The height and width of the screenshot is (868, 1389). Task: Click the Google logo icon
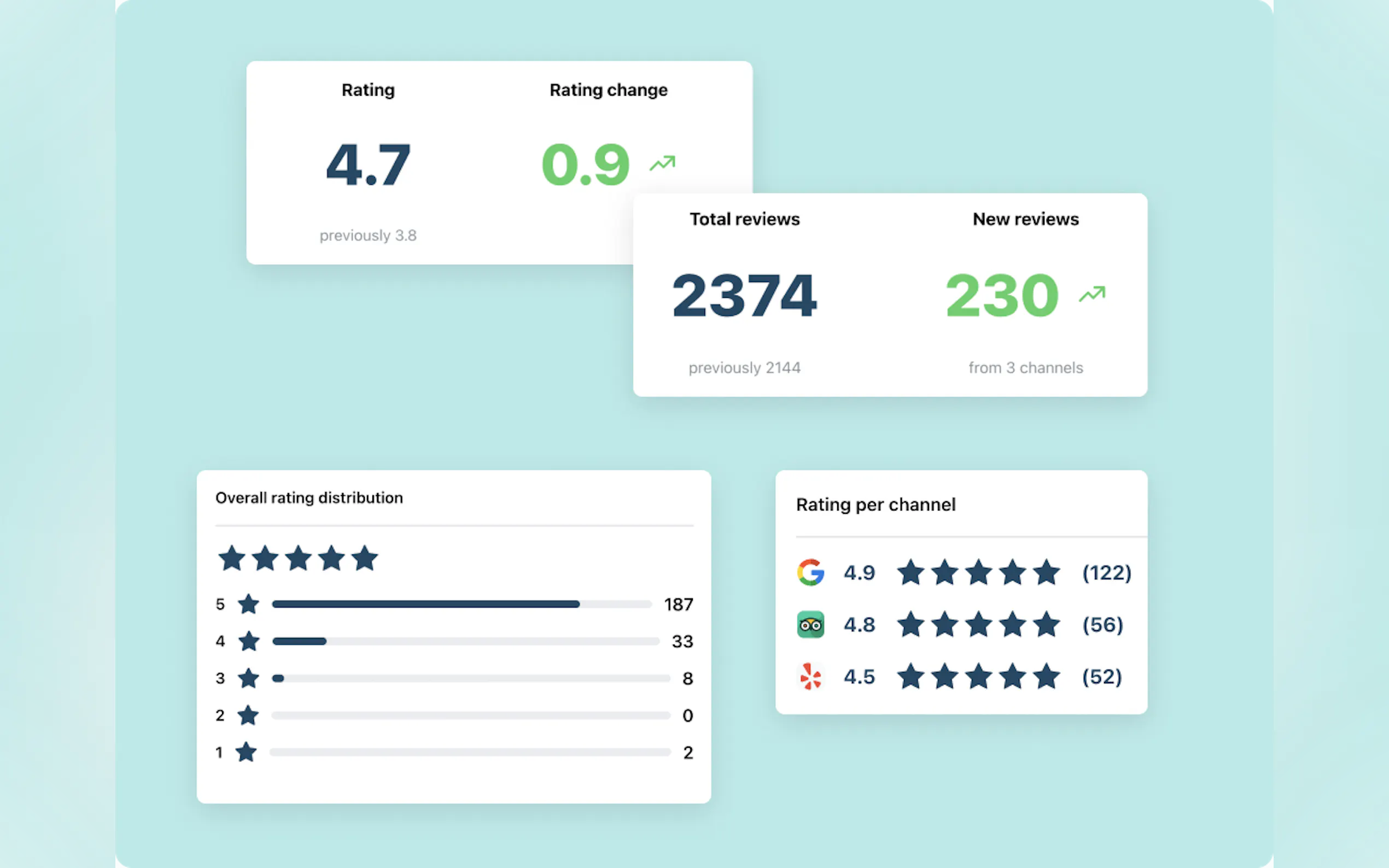[x=810, y=572]
